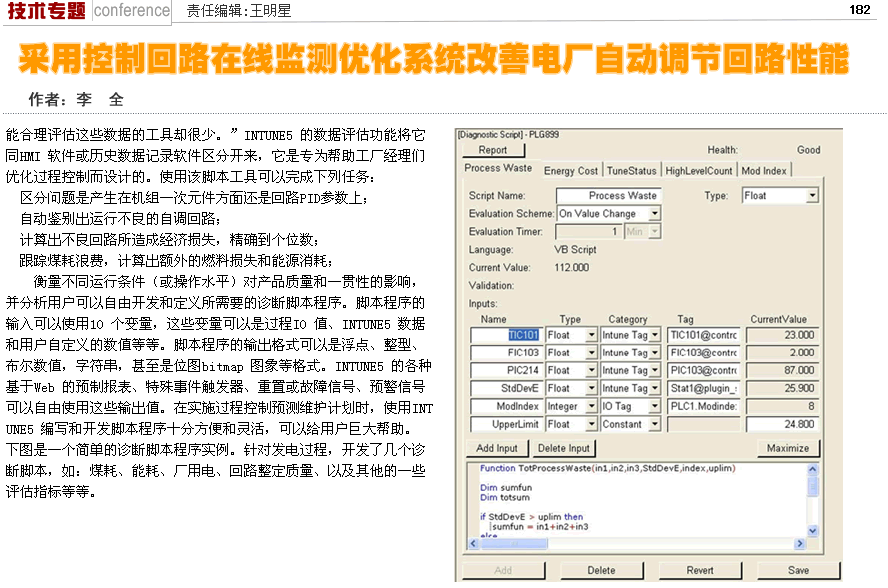Open the Type dropdown for the ModIndex row
The height and width of the screenshot is (588, 888).
tap(590, 406)
